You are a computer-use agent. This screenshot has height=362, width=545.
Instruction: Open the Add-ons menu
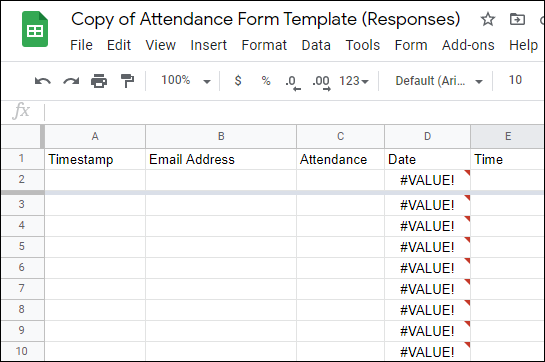pyautogui.click(x=468, y=45)
